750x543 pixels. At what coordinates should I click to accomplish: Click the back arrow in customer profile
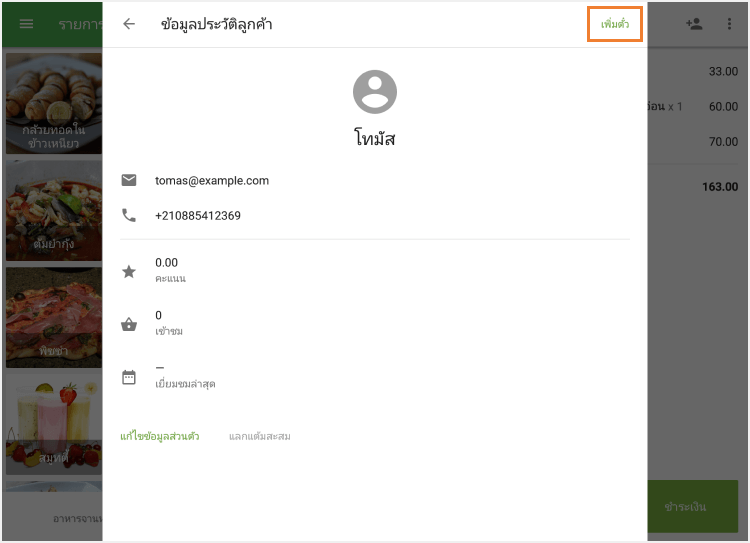pos(129,24)
